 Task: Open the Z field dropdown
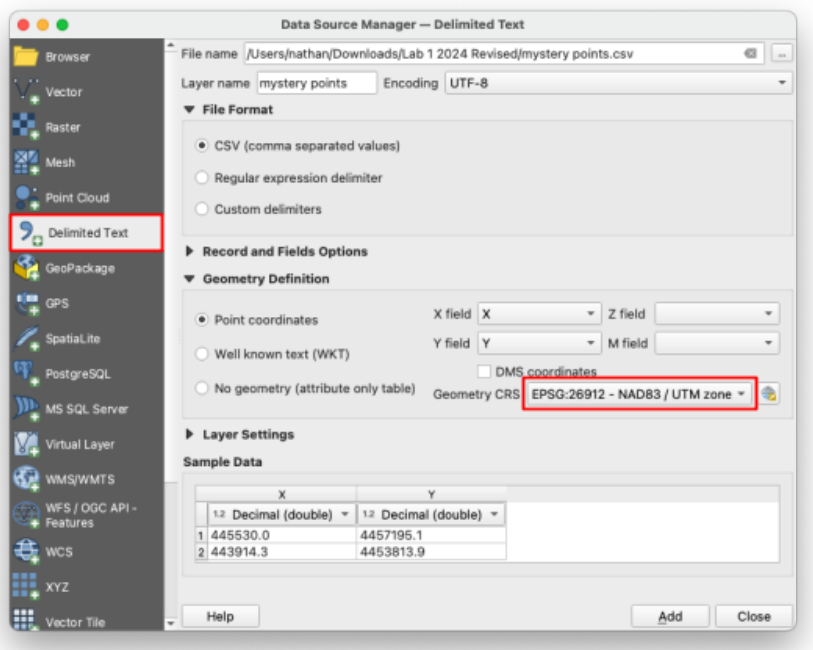coord(717,314)
